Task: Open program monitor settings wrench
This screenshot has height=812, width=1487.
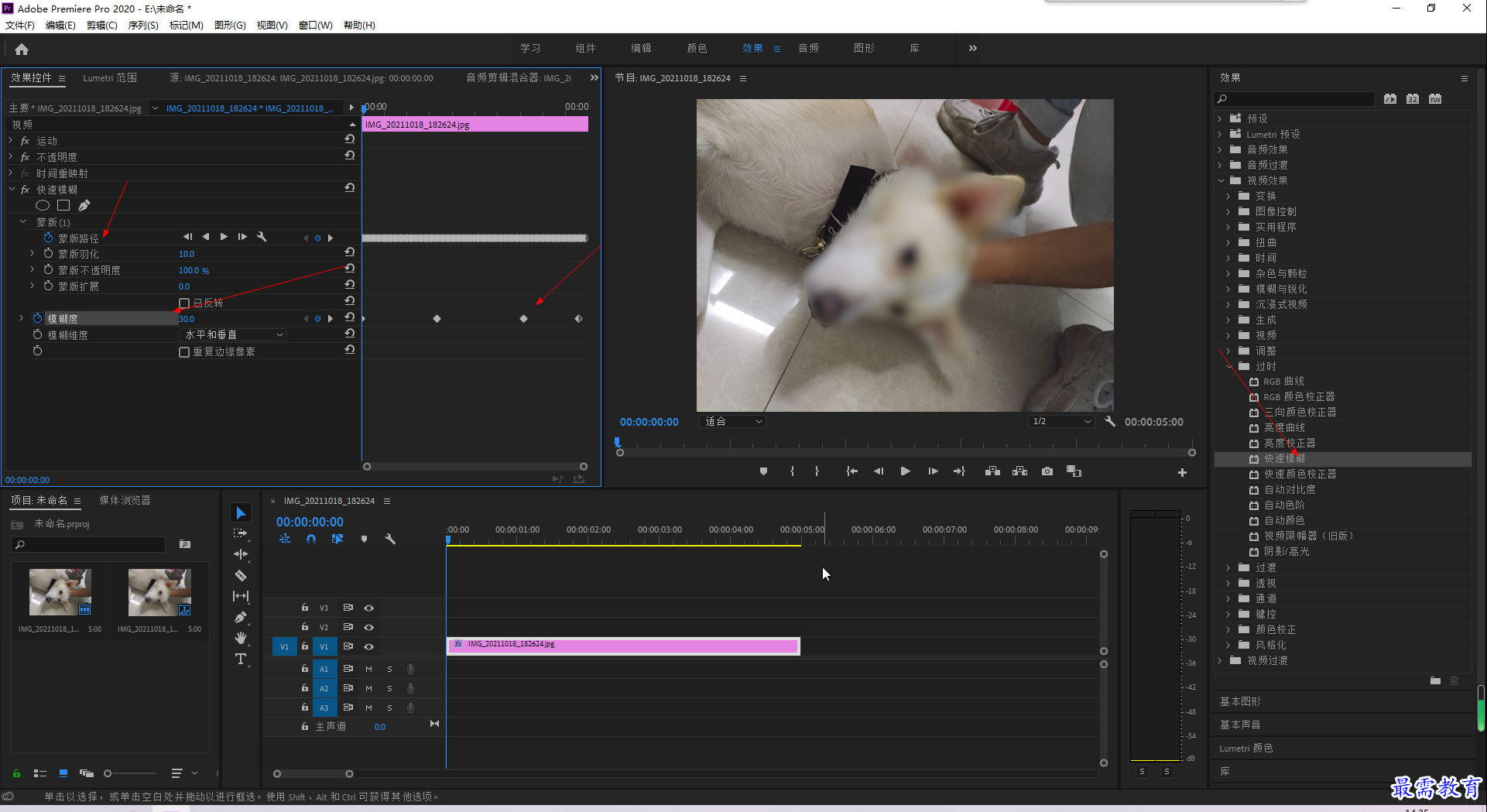Action: (1110, 422)
